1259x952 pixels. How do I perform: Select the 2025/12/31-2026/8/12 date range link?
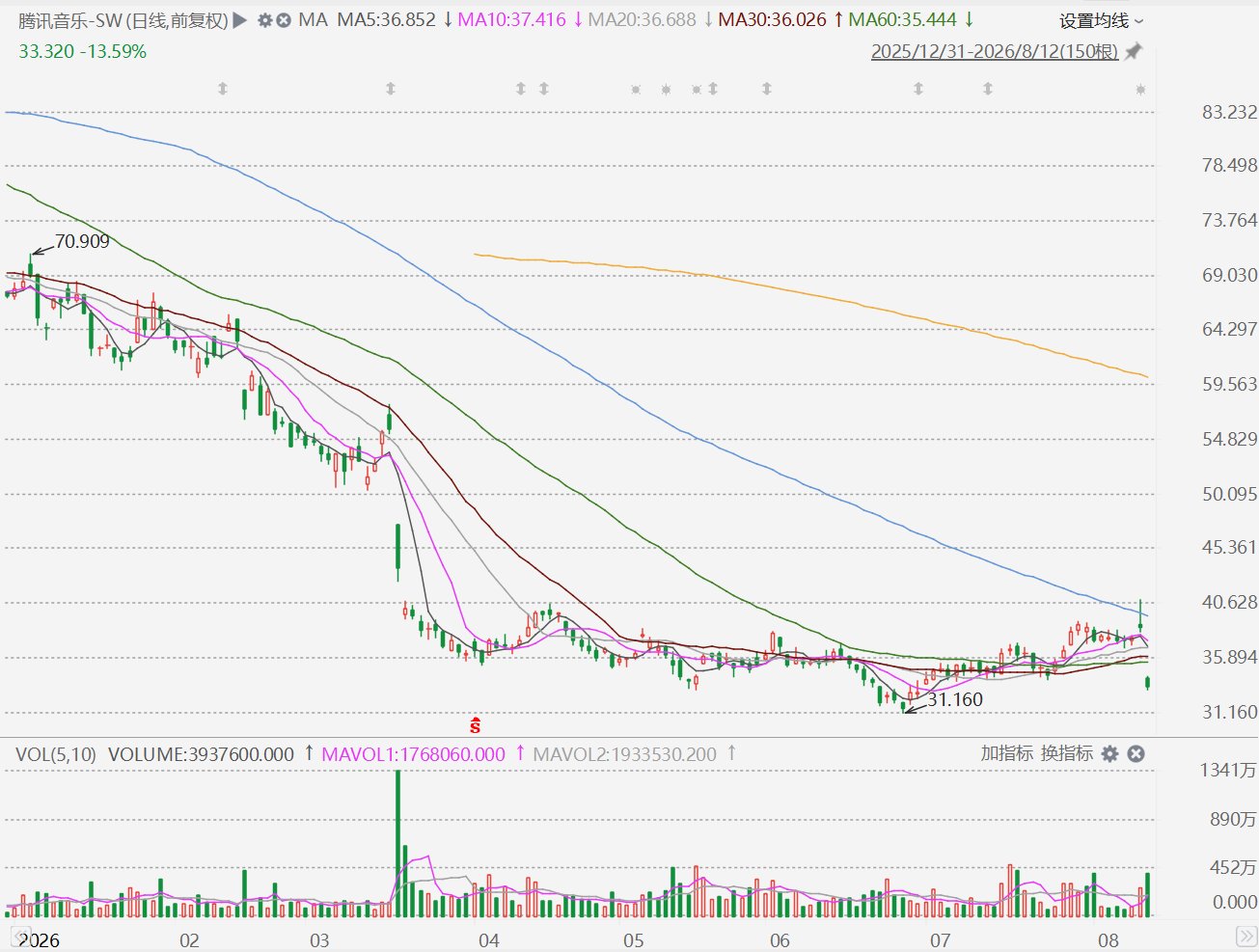995,51
